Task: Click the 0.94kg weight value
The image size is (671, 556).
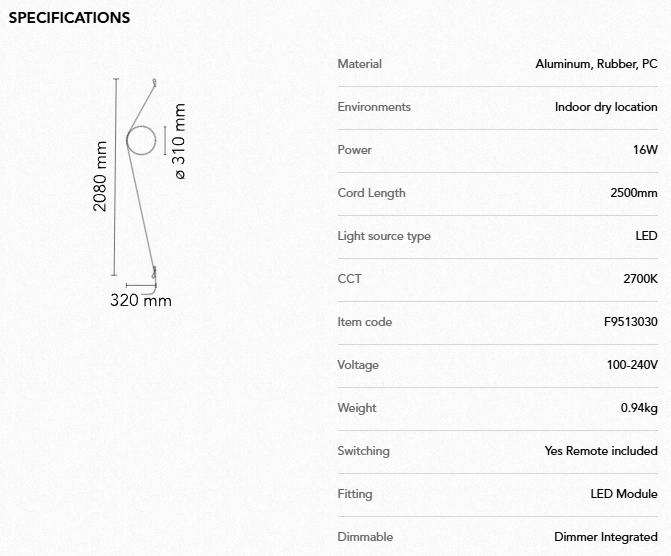Action: point(639,408)
